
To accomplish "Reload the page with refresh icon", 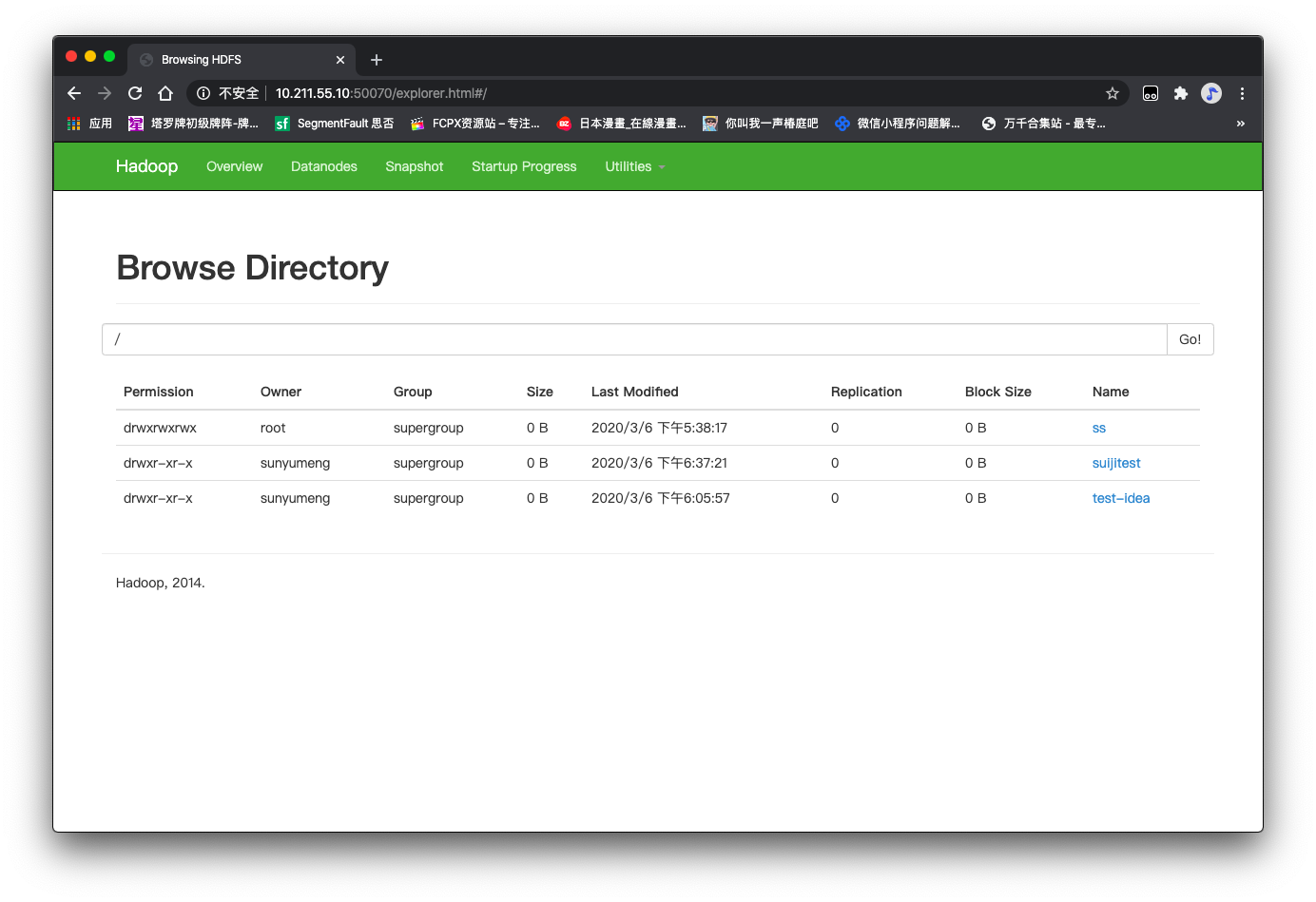I will tap(135, 93).
